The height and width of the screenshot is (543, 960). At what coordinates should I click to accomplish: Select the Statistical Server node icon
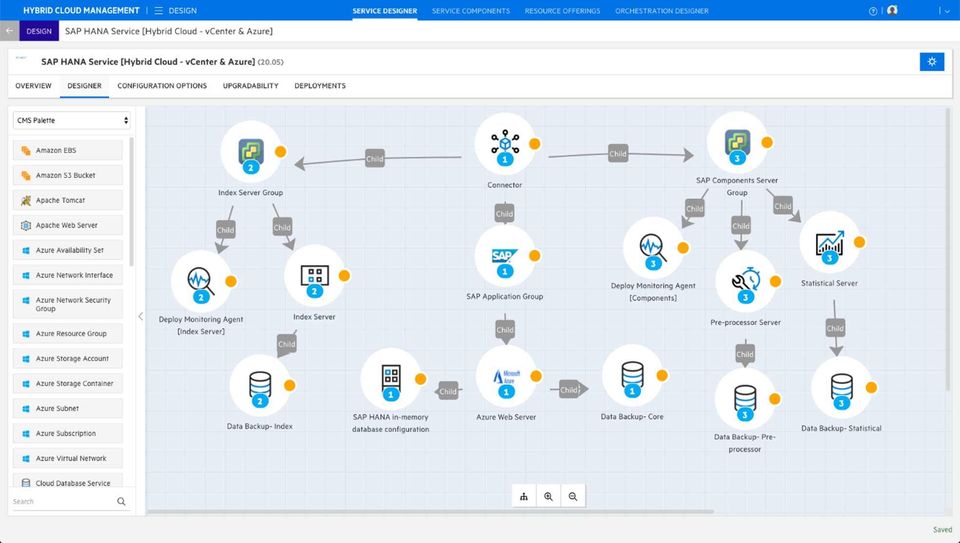(830, 242)
